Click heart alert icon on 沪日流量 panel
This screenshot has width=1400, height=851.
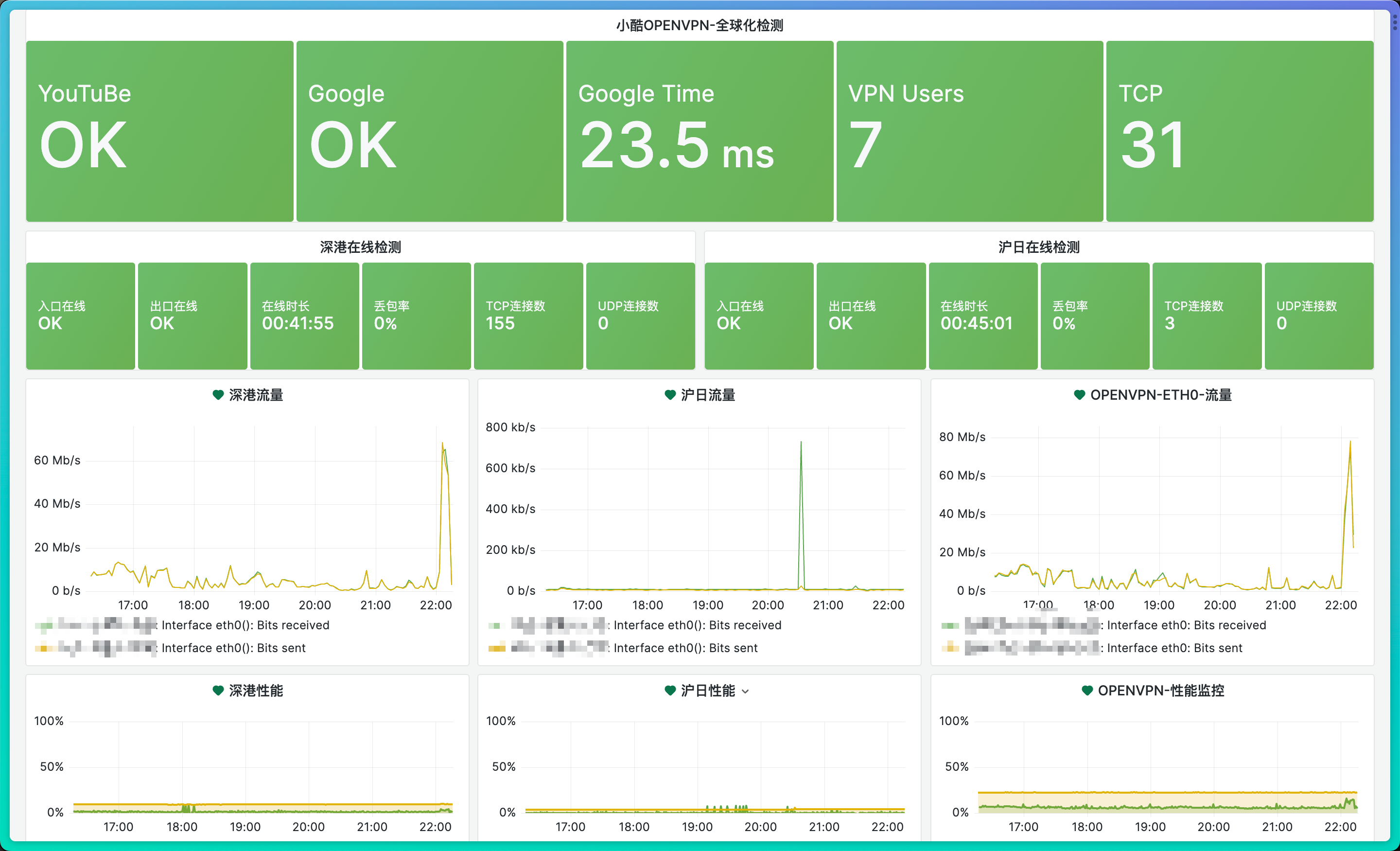point(670,394)
